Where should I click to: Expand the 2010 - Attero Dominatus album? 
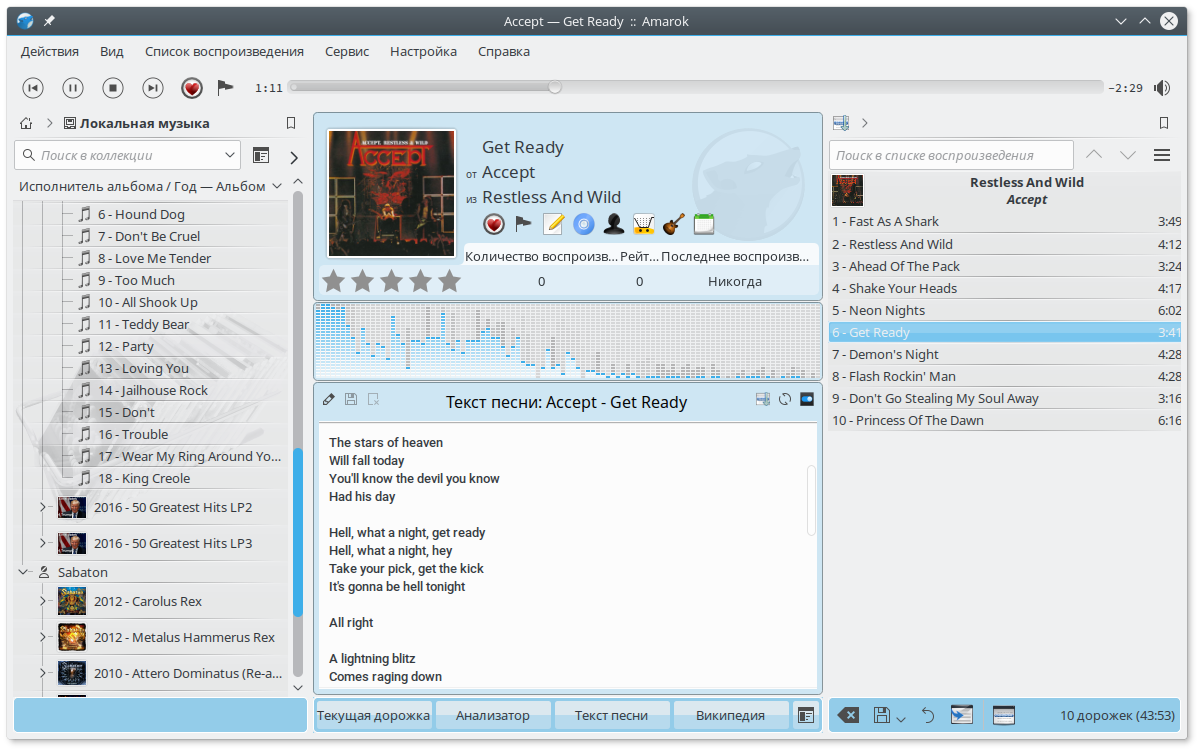click(42, 673)
